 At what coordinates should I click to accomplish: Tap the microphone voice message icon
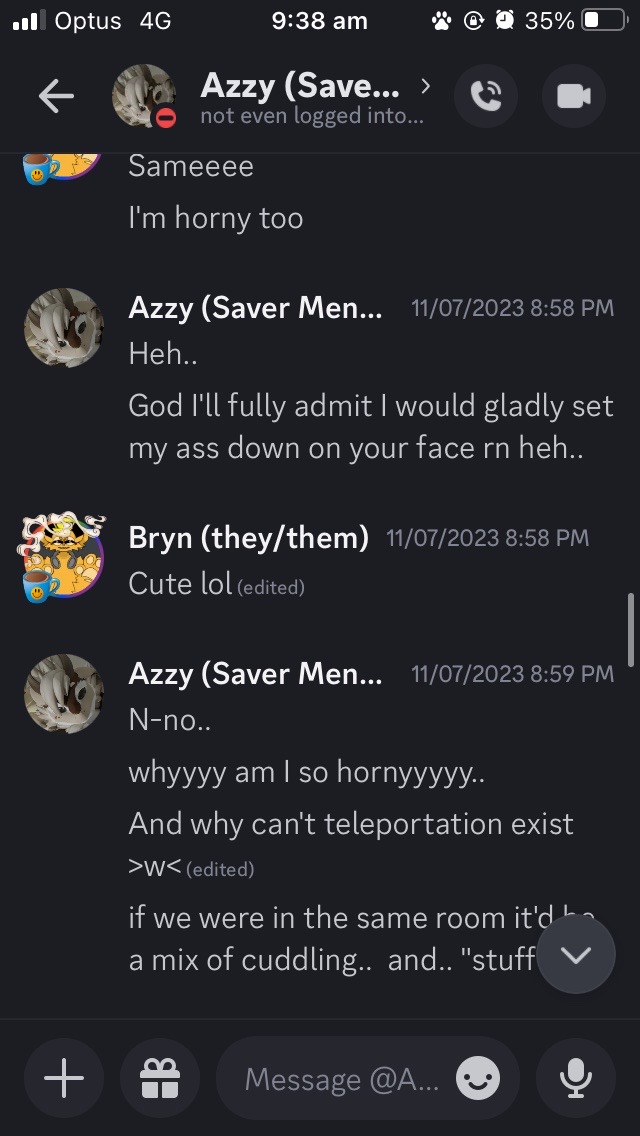pyautogui.click(x=574, y=1078)
